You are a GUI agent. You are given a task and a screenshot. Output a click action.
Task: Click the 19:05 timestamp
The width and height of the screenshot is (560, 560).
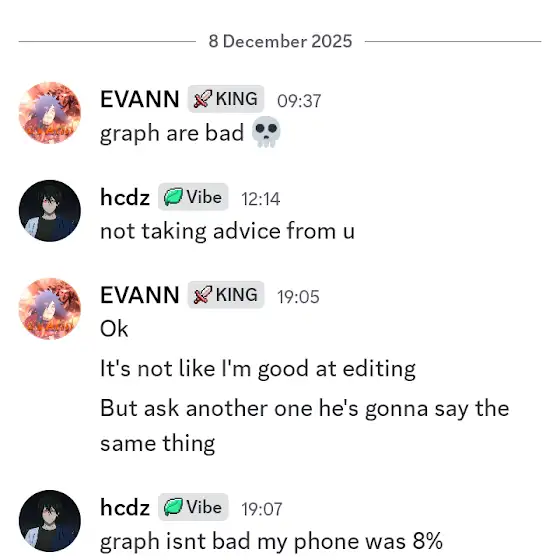pyautogui.click(x=298, y=297)
